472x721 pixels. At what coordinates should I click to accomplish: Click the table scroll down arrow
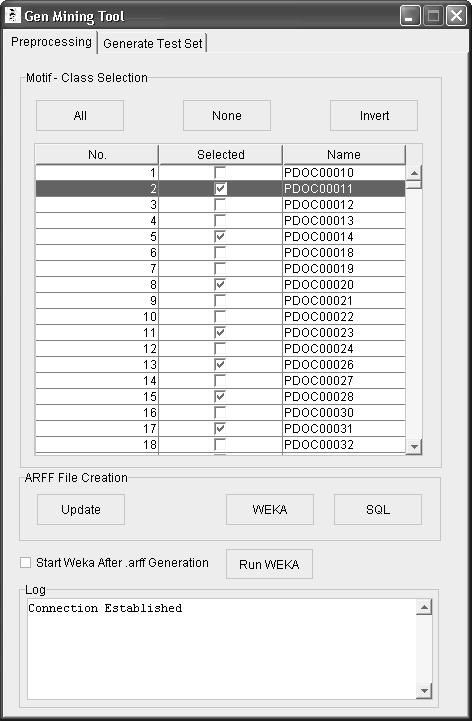click(414, 446)
